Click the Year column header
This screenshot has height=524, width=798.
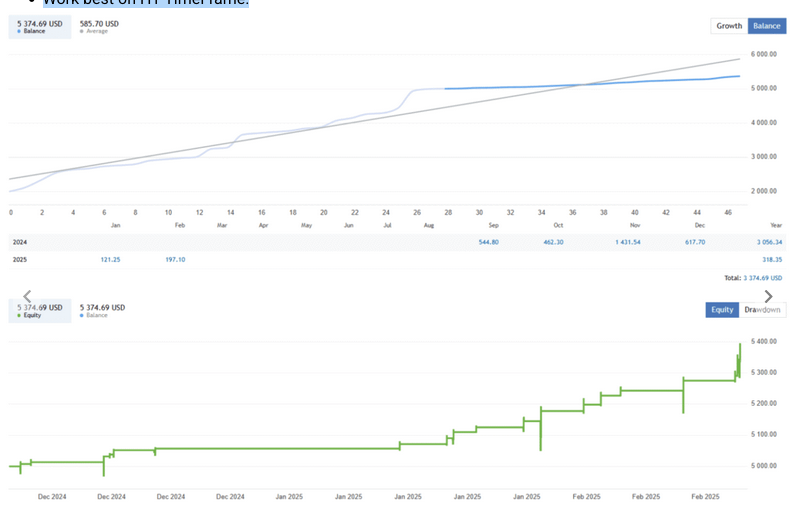click(x=776, y=225)
